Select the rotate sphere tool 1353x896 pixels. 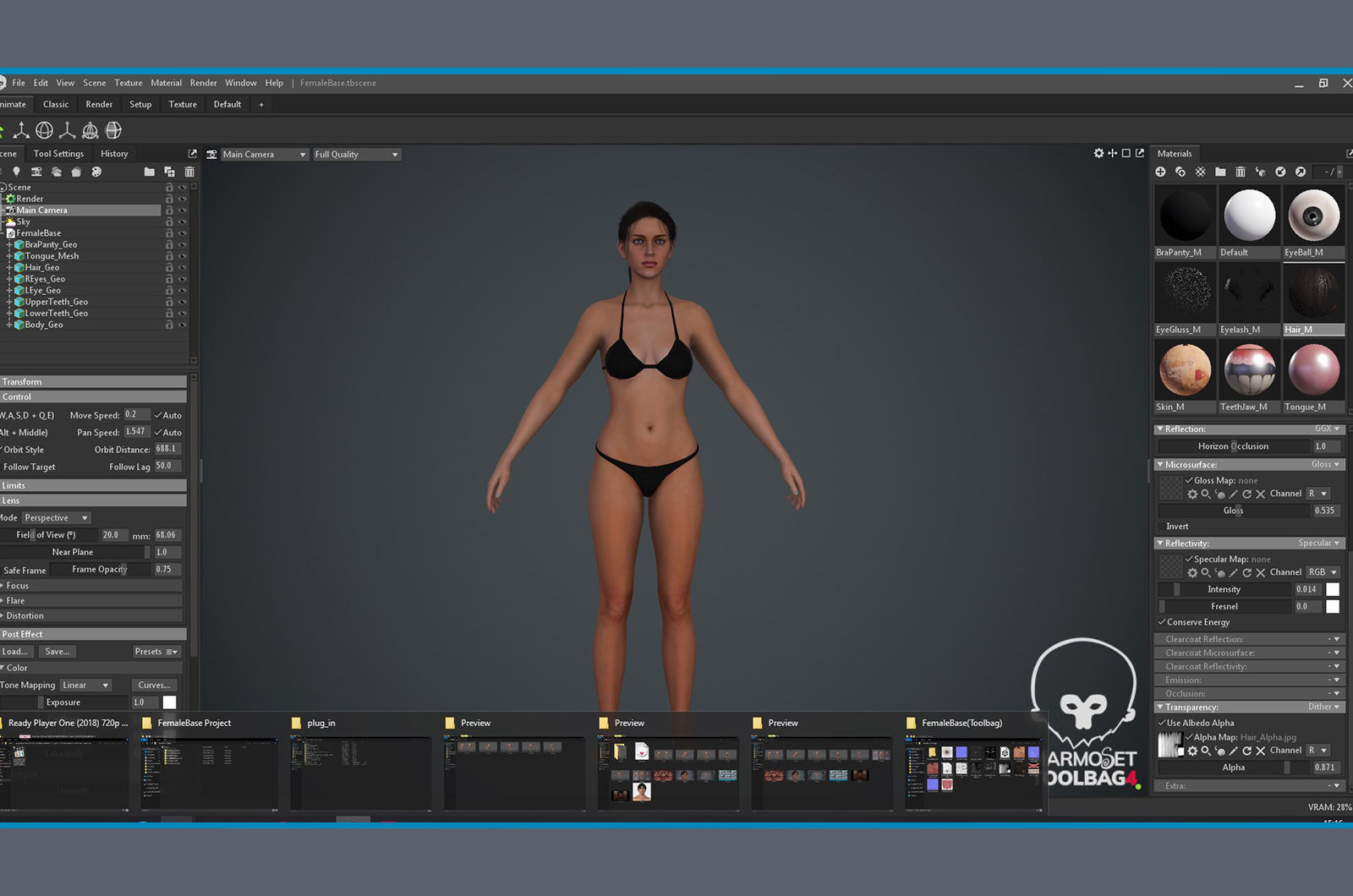point(45,130)
